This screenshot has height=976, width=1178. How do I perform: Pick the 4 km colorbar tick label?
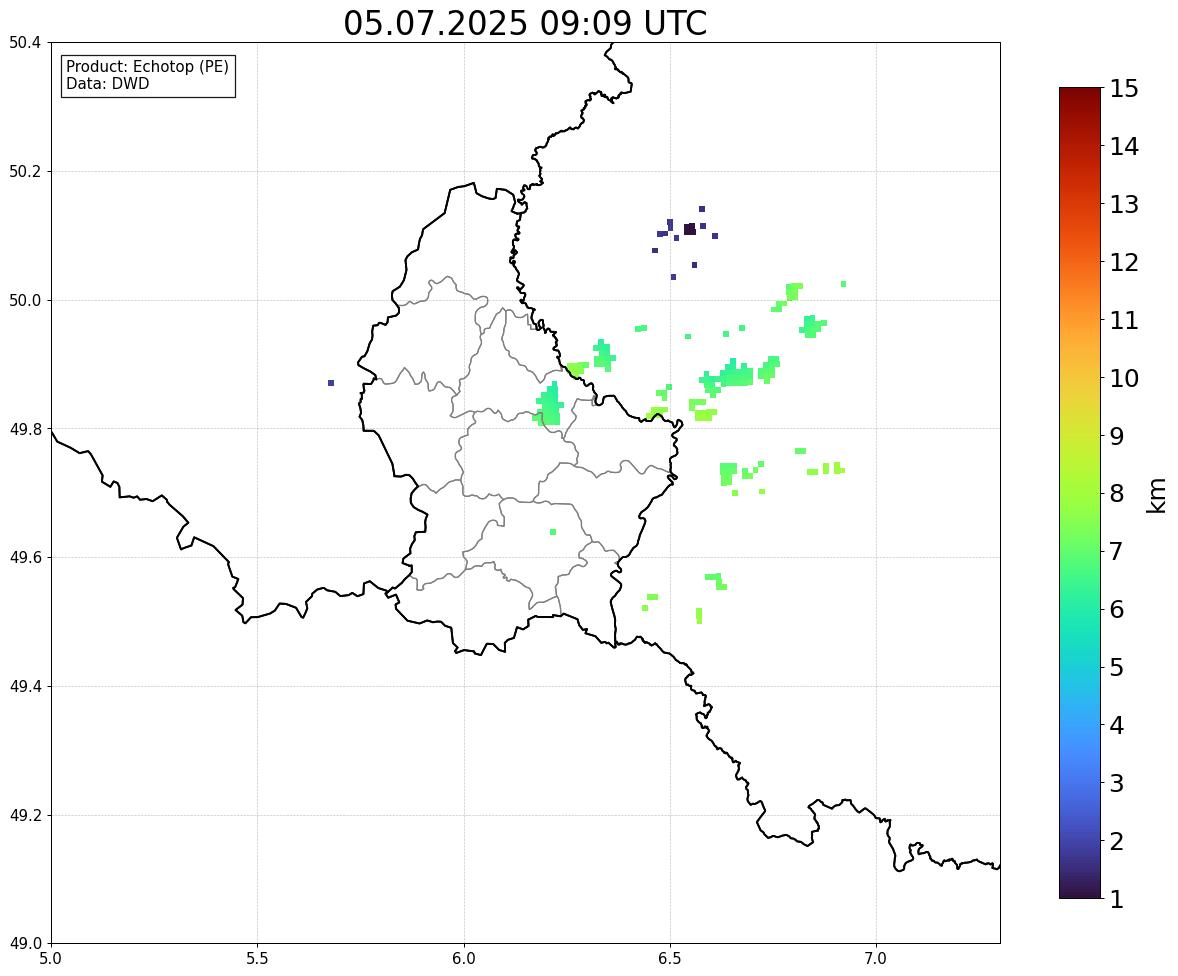tap(1117, 725)
